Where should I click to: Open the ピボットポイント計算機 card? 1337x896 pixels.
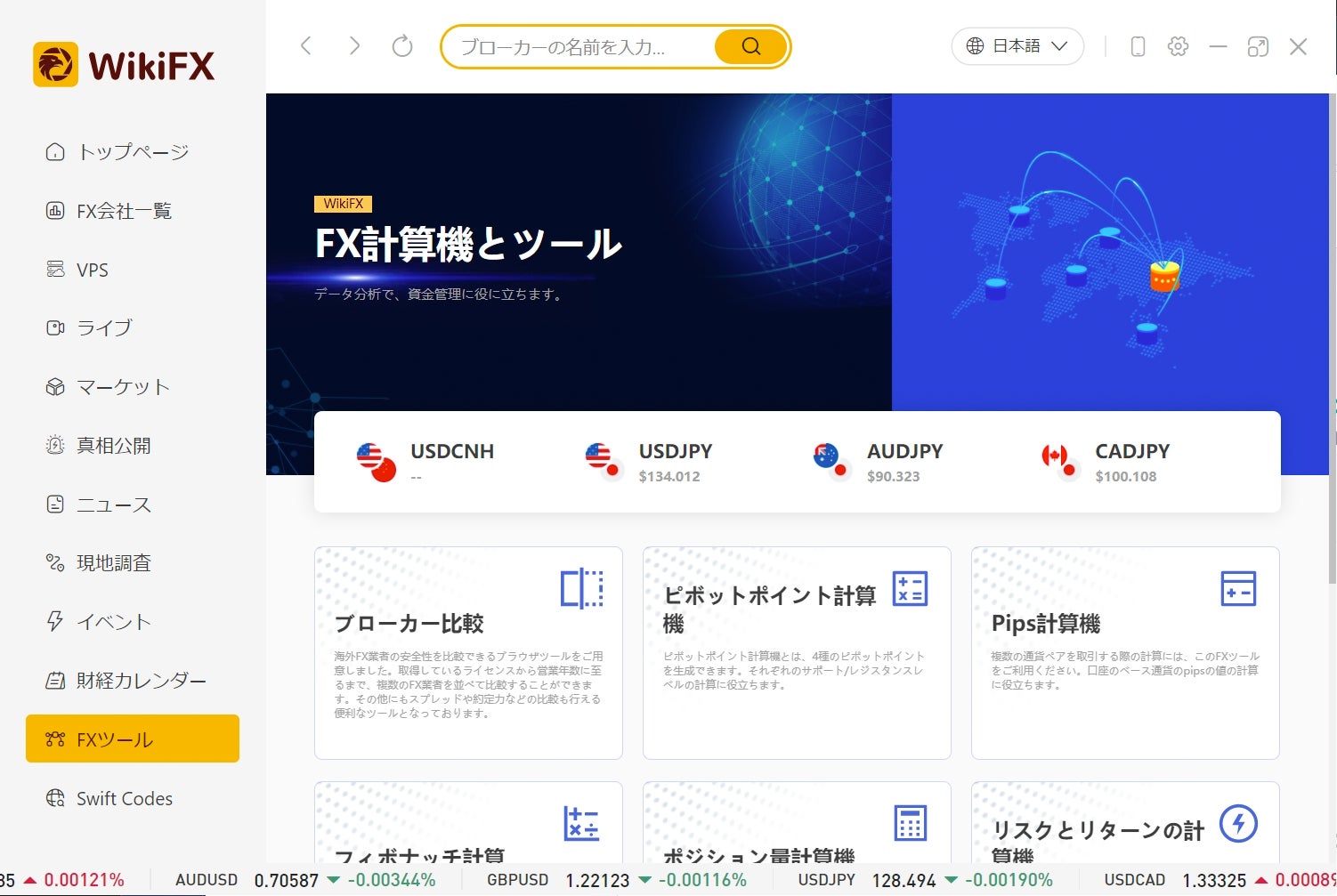797,653
